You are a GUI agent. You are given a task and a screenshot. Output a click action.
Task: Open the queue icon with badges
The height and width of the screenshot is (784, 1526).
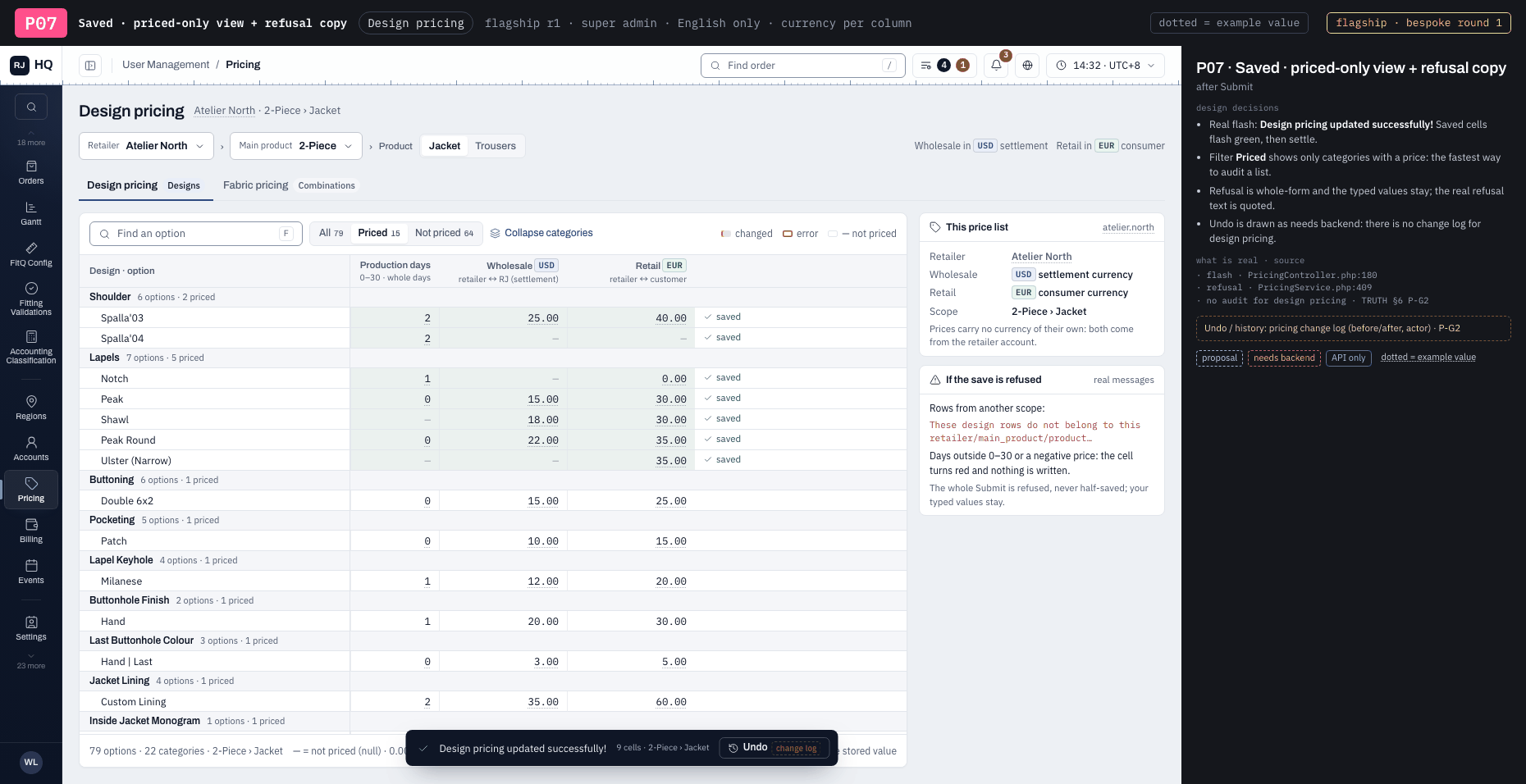pyautogui.click(x=944, y=66)
